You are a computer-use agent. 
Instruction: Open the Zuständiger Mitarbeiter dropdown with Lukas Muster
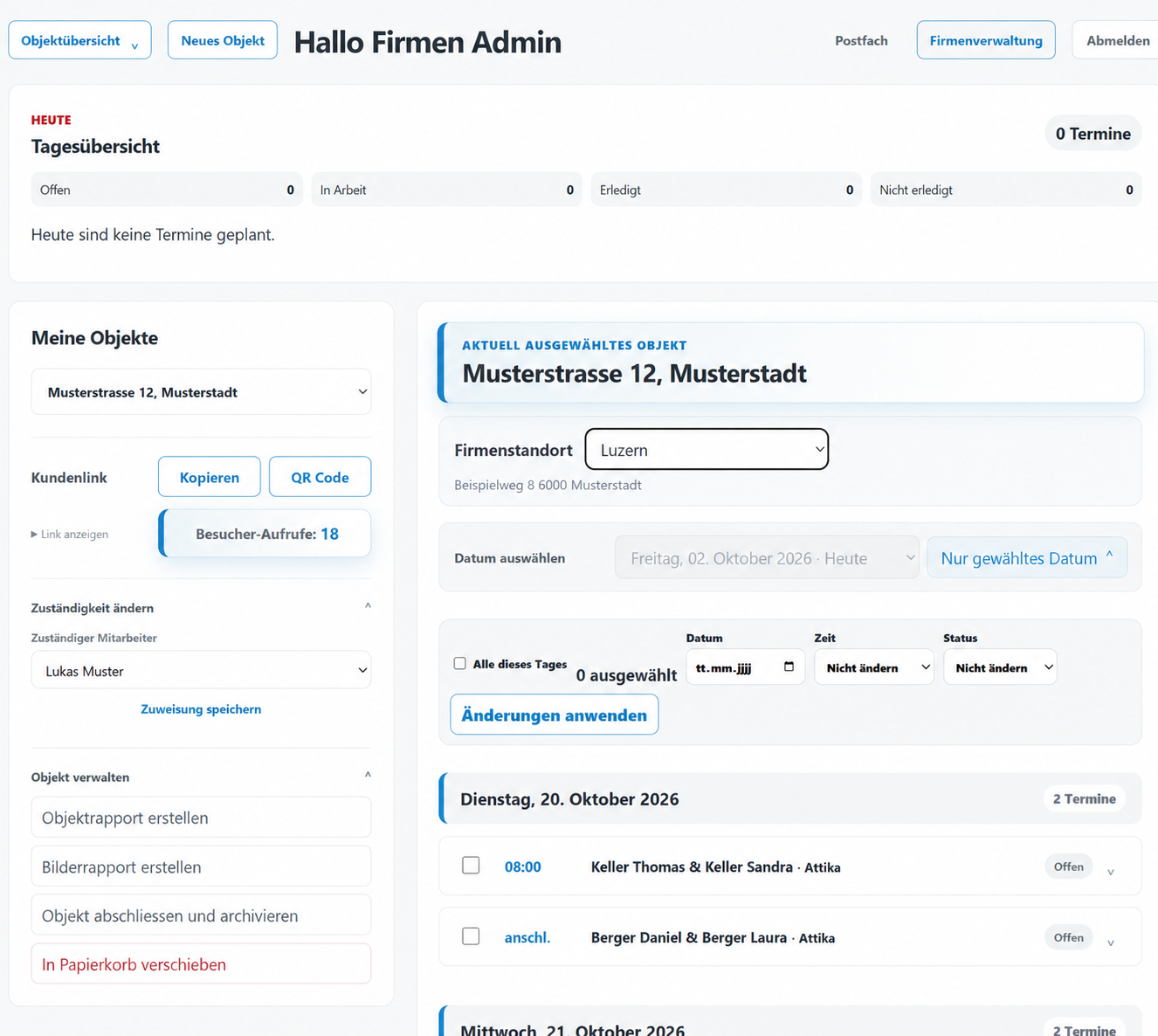click(x=201, y=670)
